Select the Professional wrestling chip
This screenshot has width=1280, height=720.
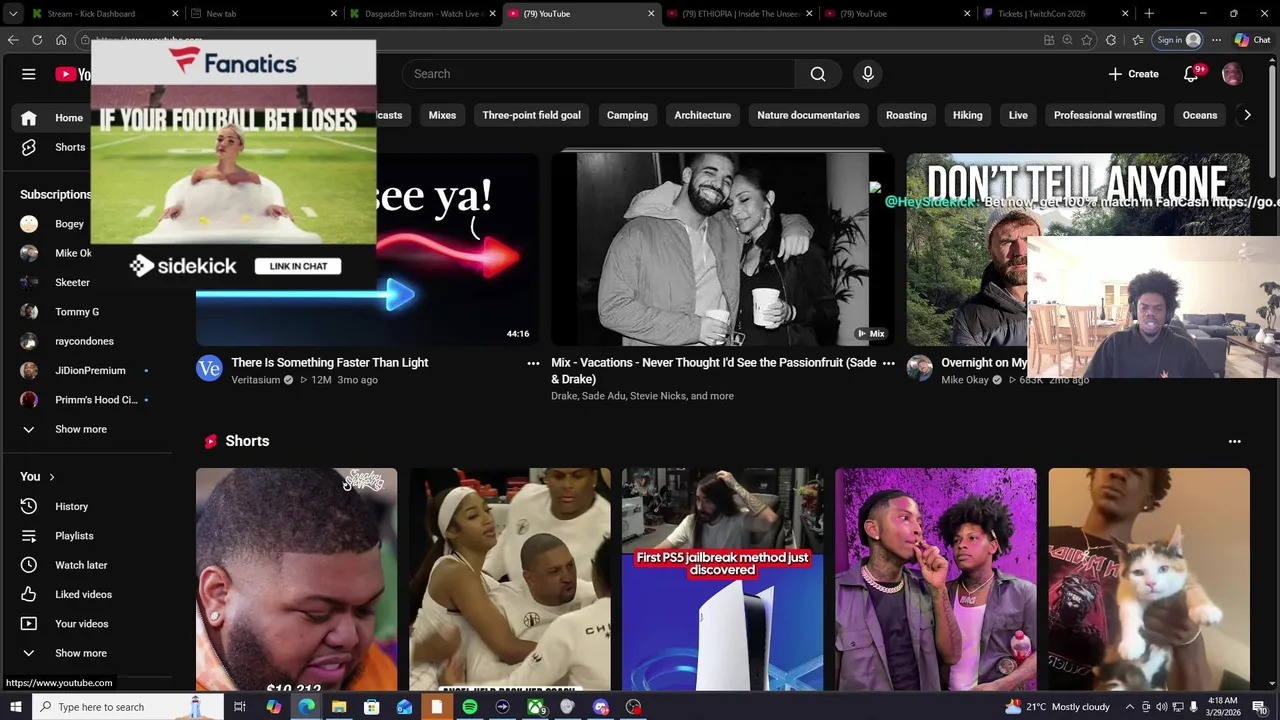[x=1105, y=115]
